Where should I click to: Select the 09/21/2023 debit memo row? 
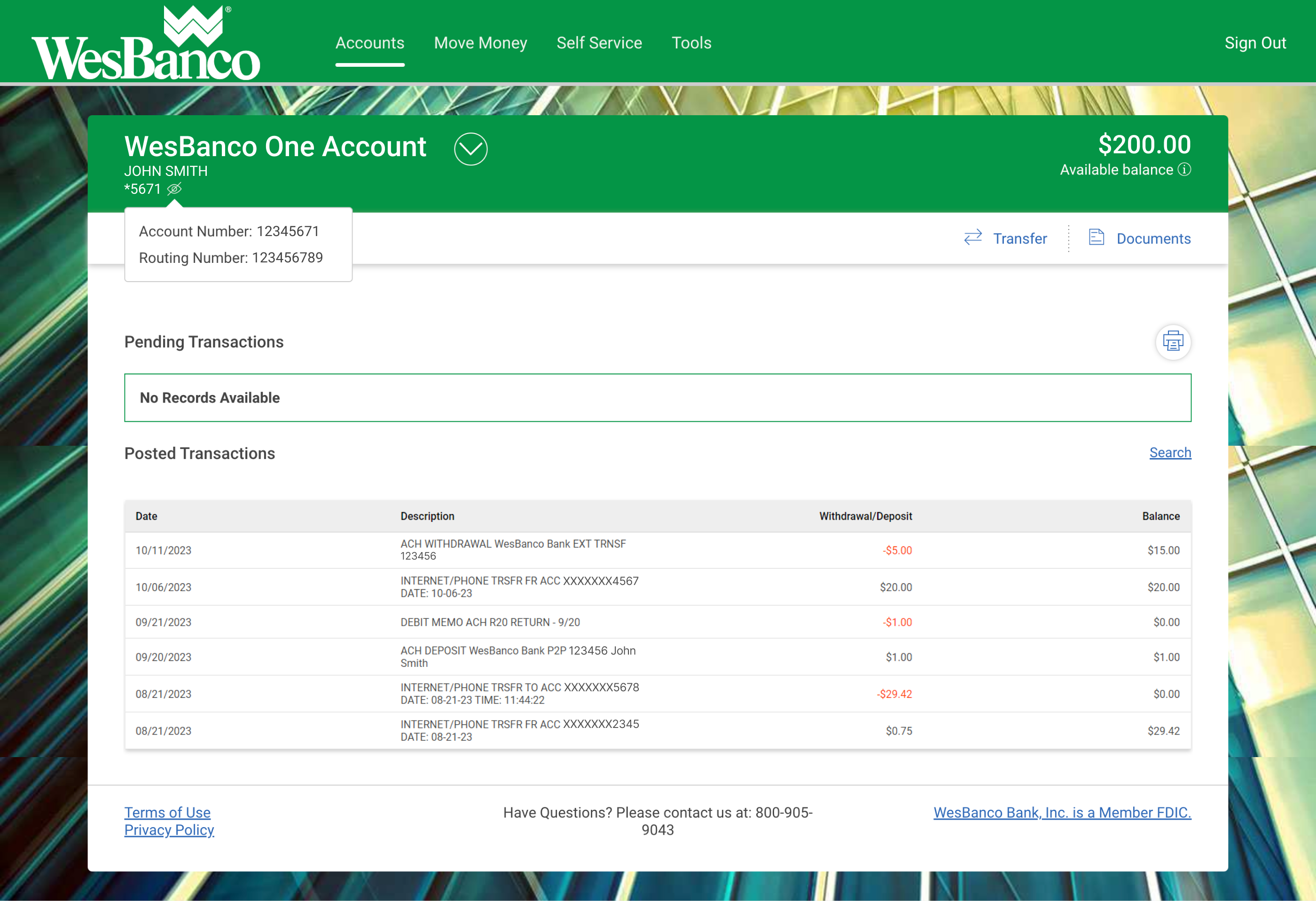pos(657,622)
